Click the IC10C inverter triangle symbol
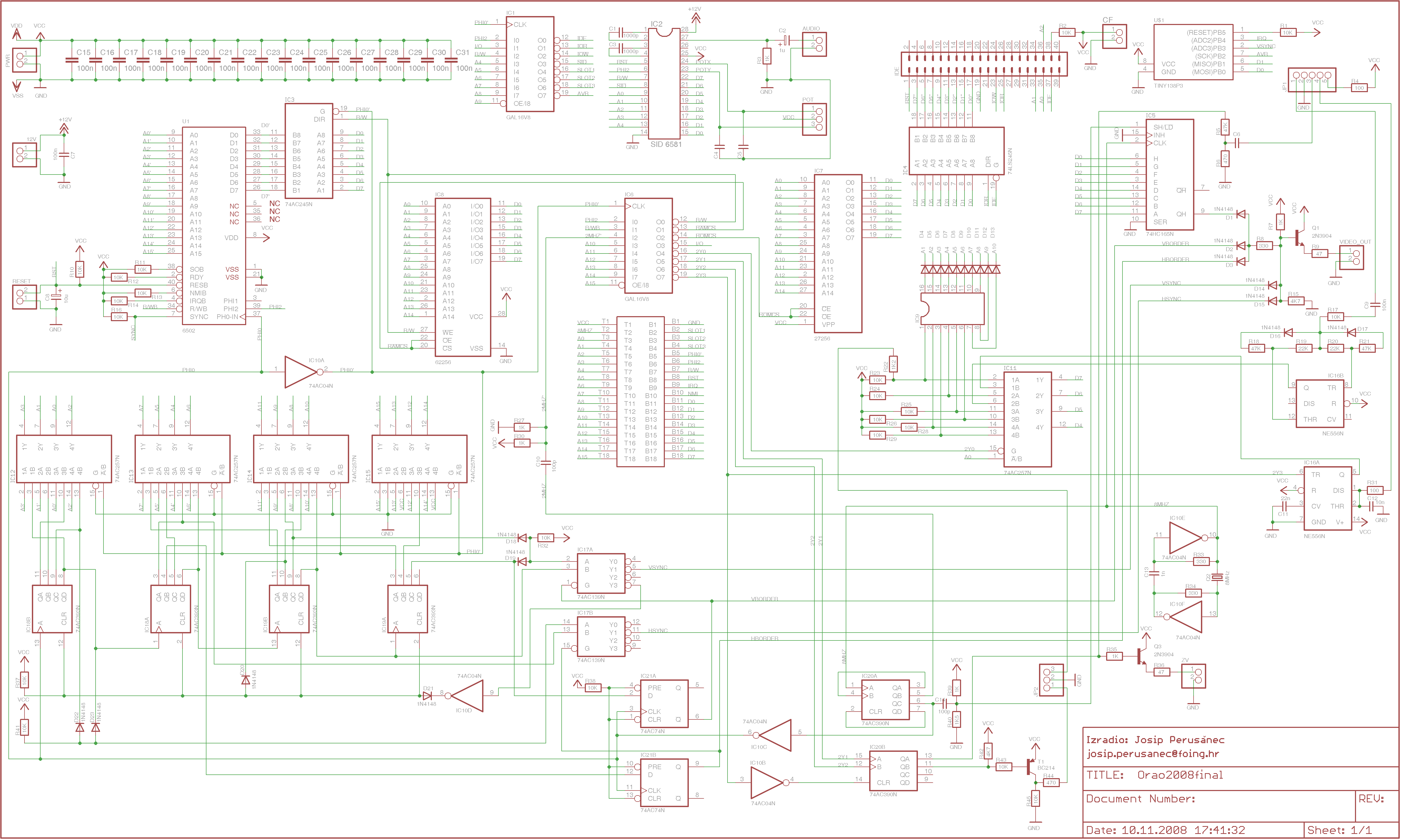Viewport: 1405px width, 840px height. click(773, 735)
